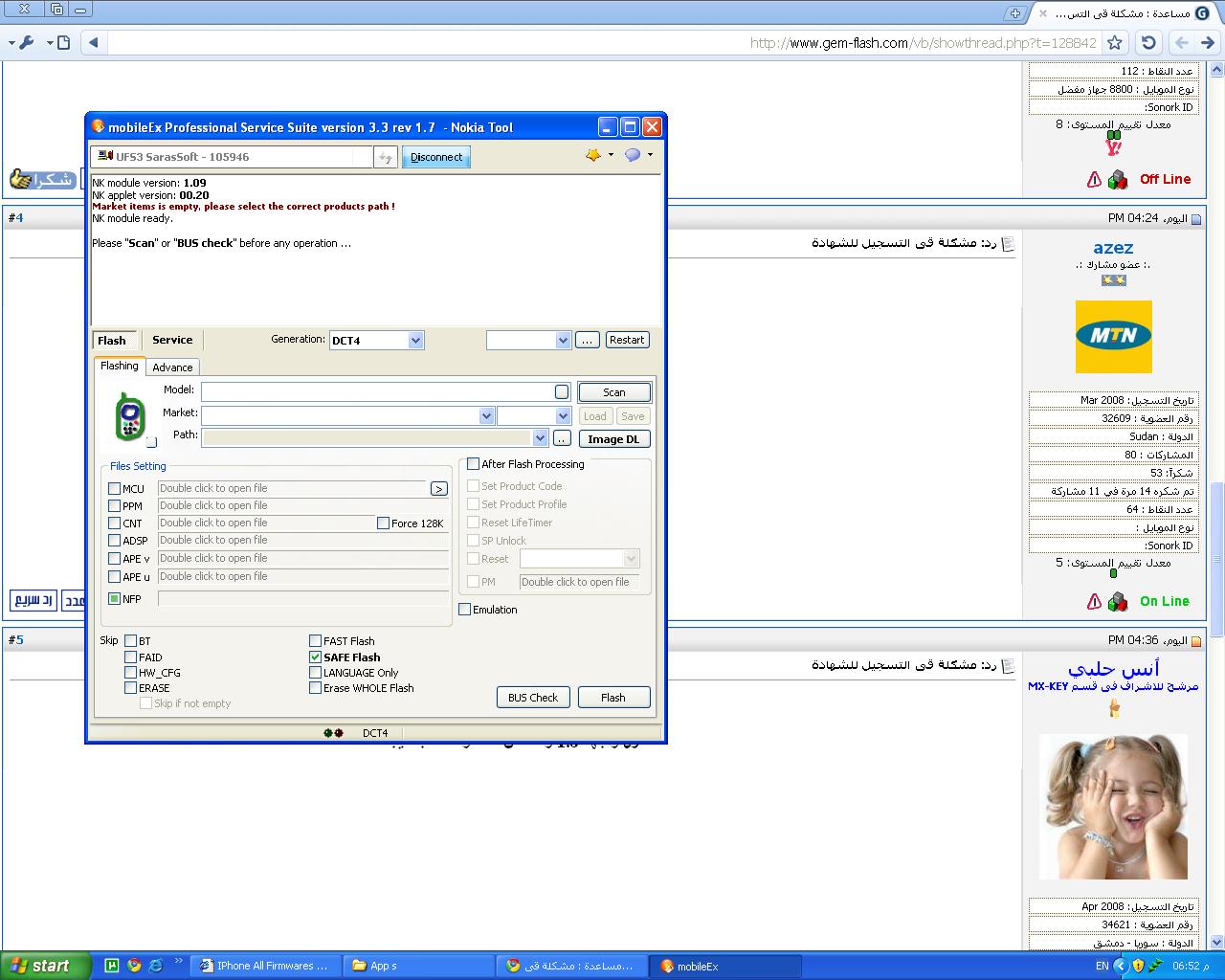The image size is (1225, 980).
Task: Check Erase WHOLE Flash option
Action: pyautogui.click(x=315, y=688)
